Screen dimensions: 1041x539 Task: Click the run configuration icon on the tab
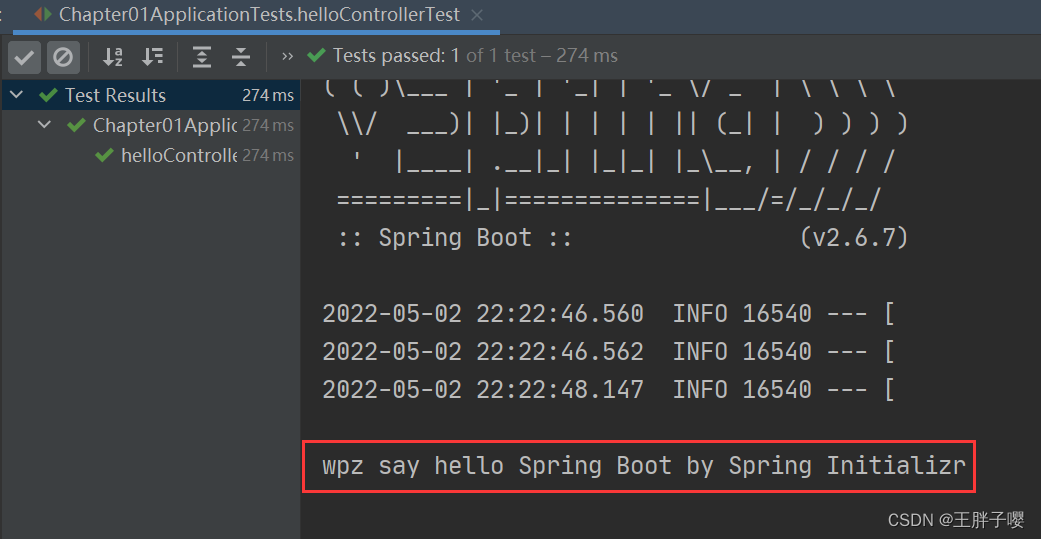click(x=42, y=14)
